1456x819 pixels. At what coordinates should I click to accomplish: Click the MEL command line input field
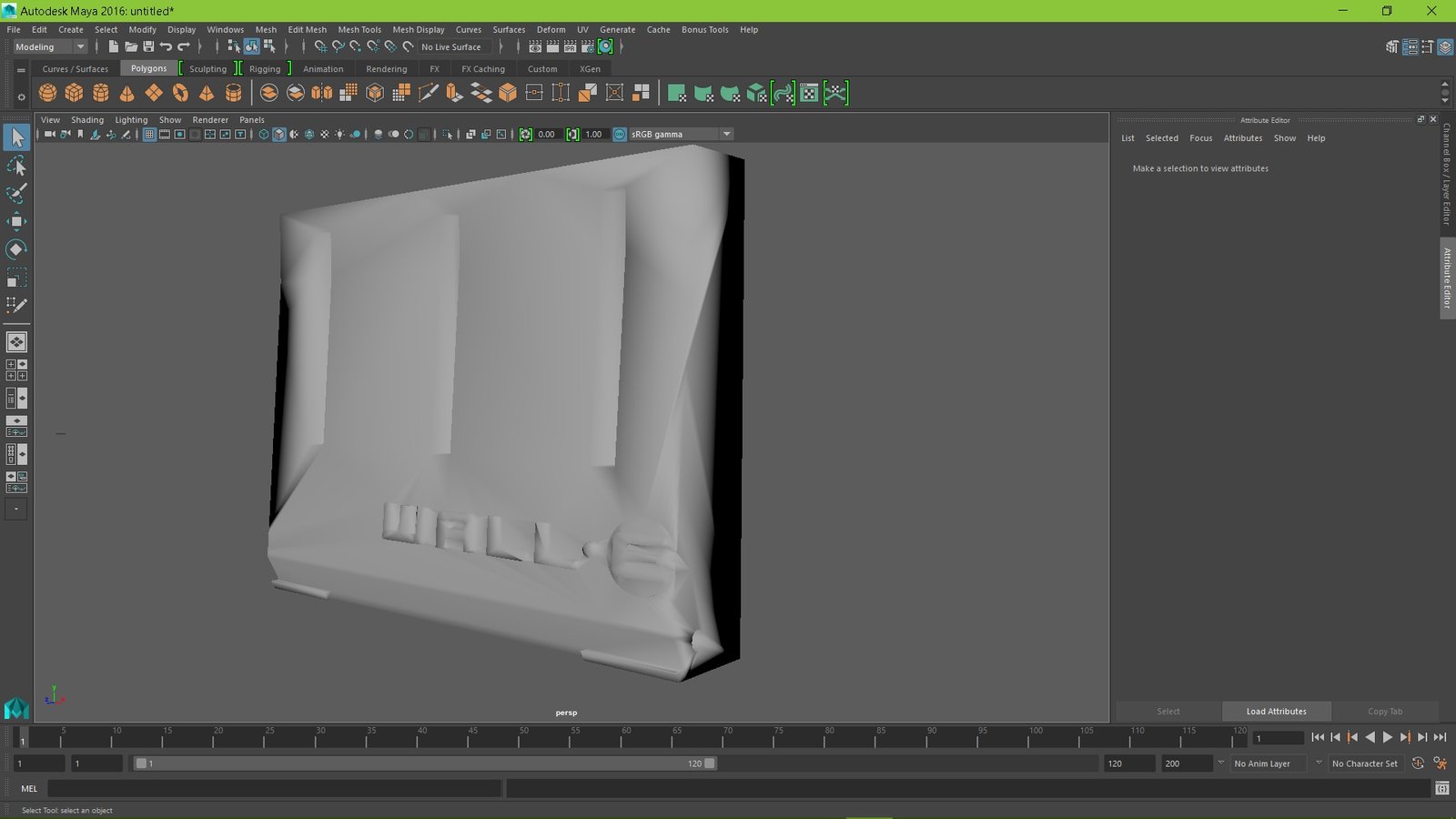point(274,788)
